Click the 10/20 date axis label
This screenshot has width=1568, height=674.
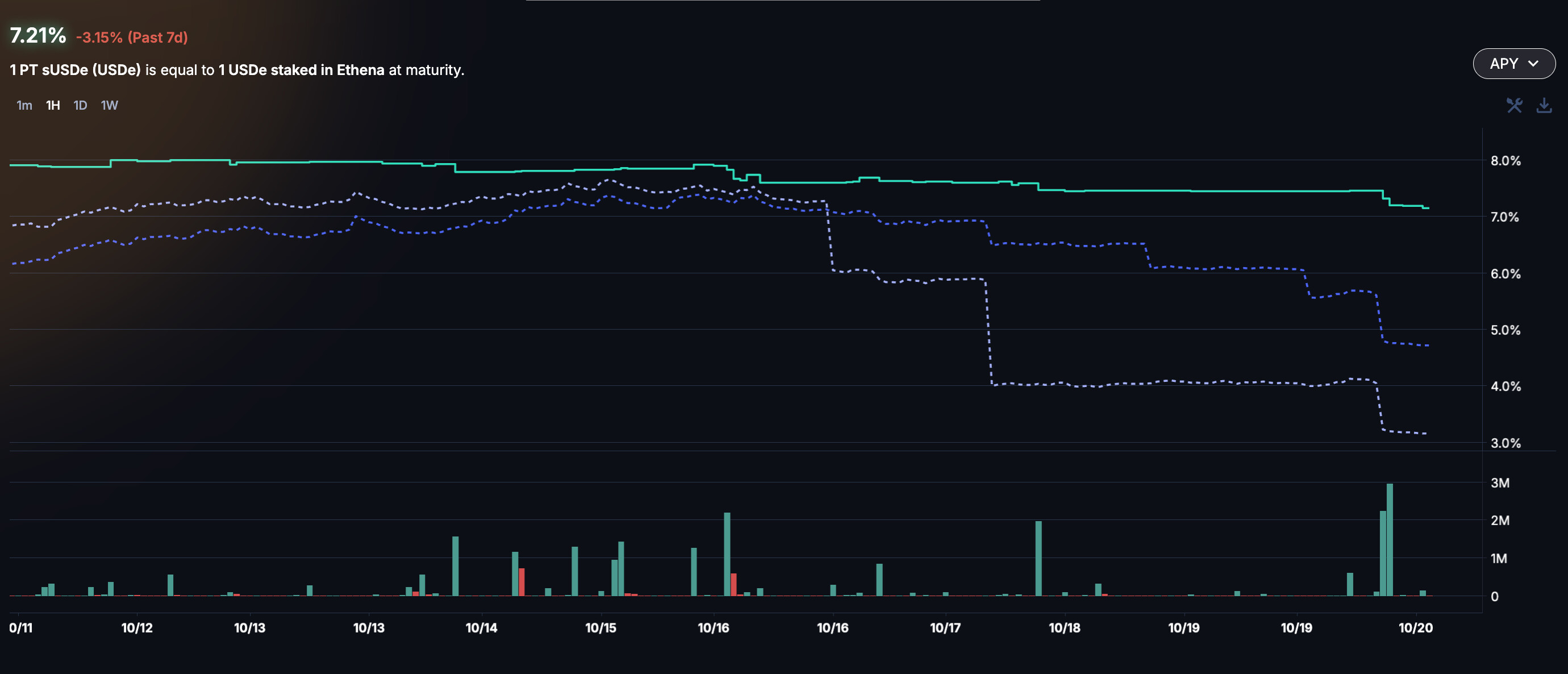1415,628
